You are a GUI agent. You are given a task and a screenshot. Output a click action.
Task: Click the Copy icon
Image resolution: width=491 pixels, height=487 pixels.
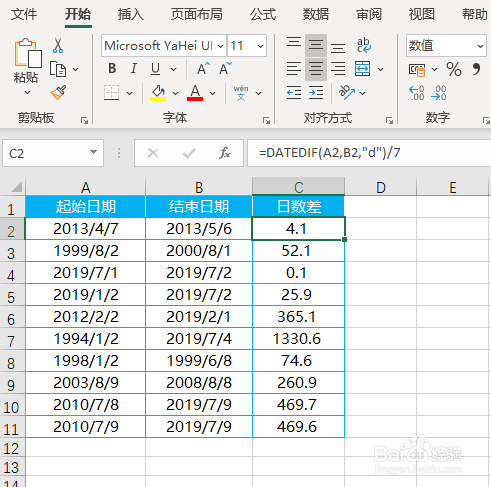58,69
